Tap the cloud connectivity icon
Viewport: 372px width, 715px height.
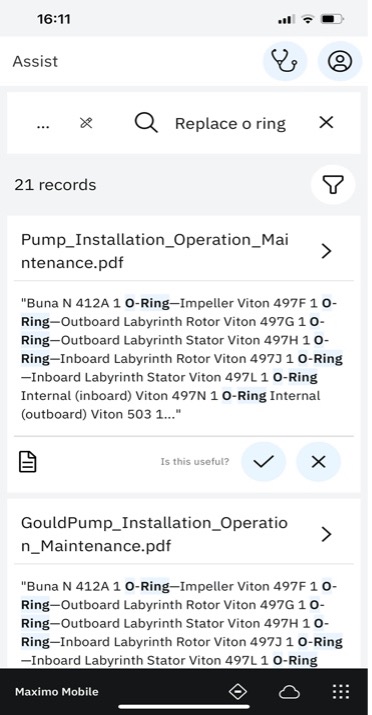(x=289, y=692)
